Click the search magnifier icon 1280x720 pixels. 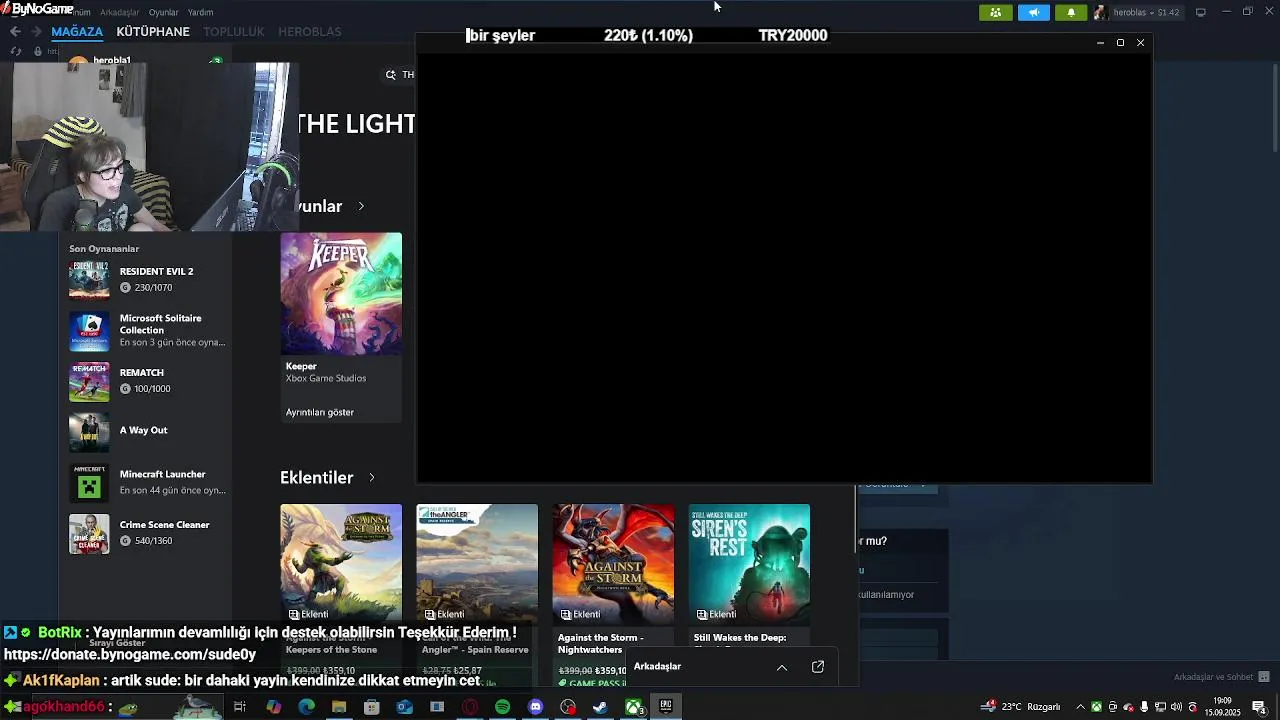tap(391, 74)
